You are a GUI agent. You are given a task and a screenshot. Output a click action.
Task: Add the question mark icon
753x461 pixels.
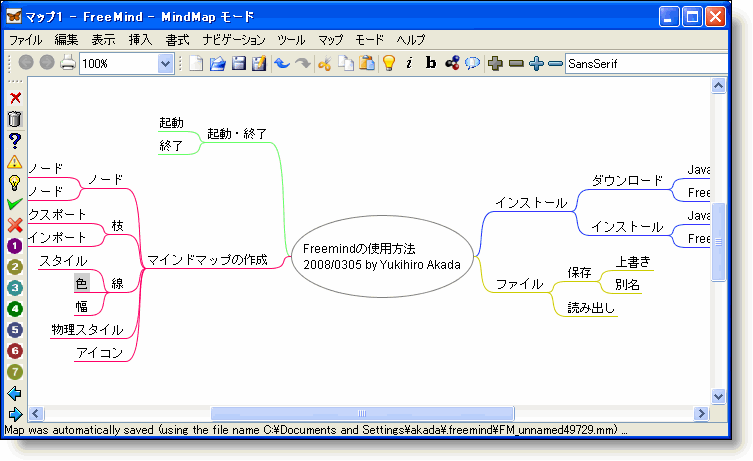pyautogui.click(x=15, y=140)
